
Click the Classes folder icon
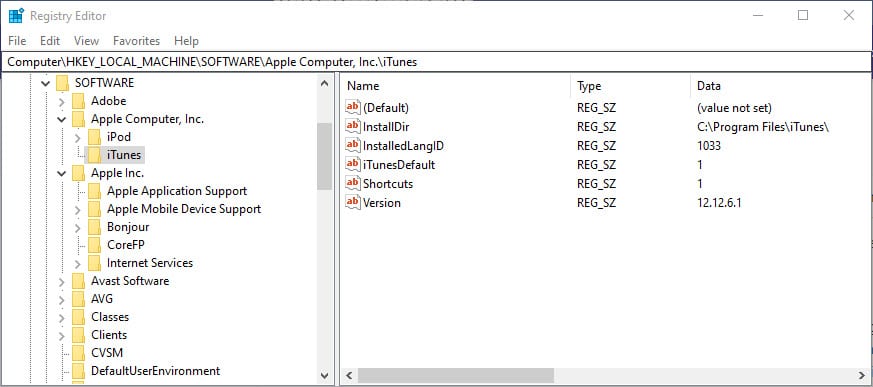coord(79,317)
